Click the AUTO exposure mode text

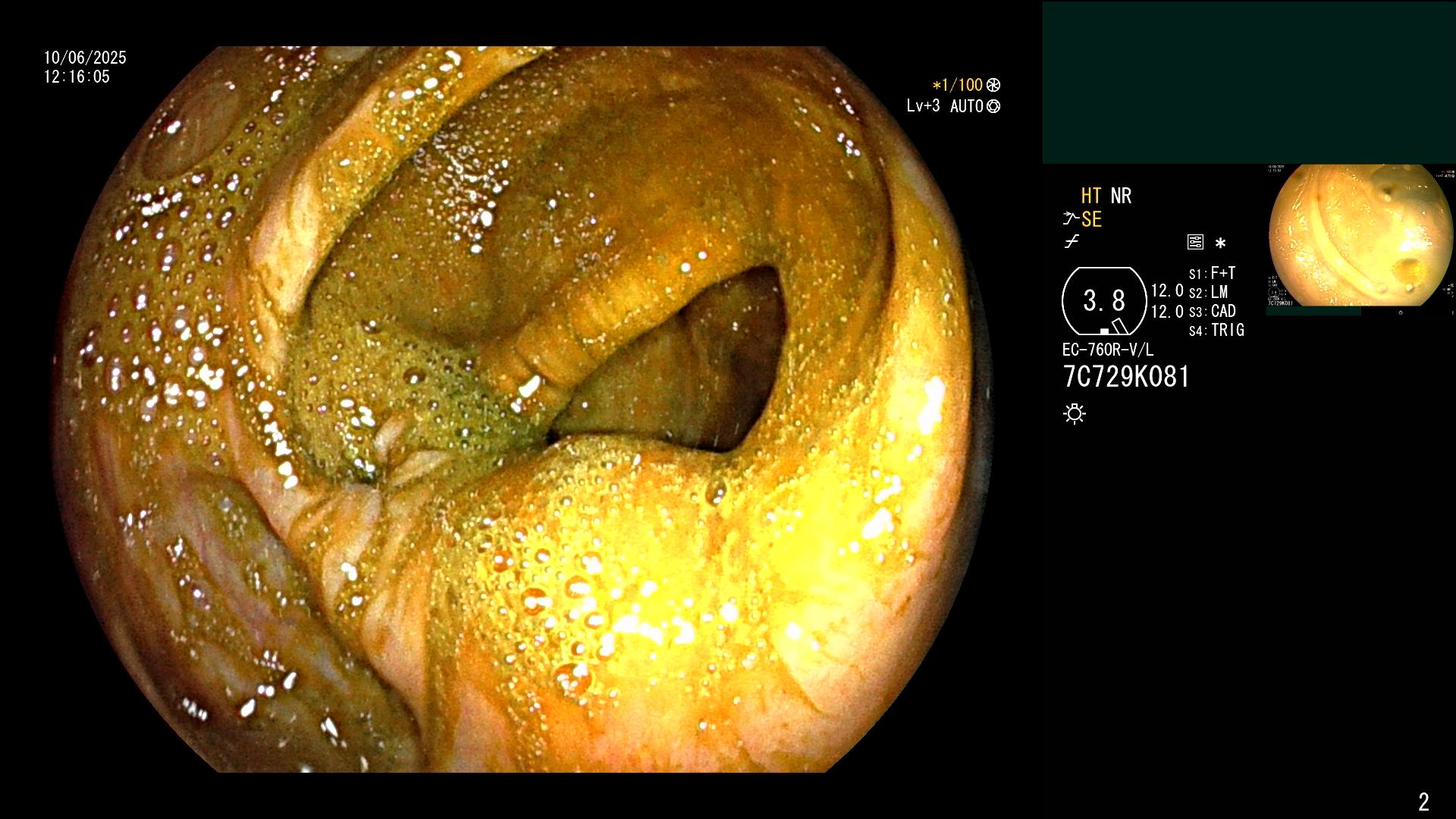click(x=967, y=106)
